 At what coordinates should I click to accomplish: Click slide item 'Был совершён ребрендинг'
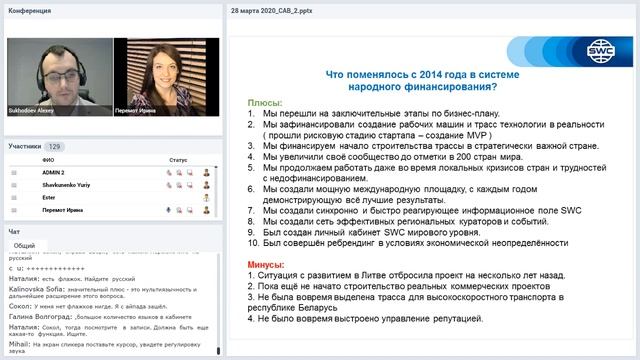[x=408, y=243]
